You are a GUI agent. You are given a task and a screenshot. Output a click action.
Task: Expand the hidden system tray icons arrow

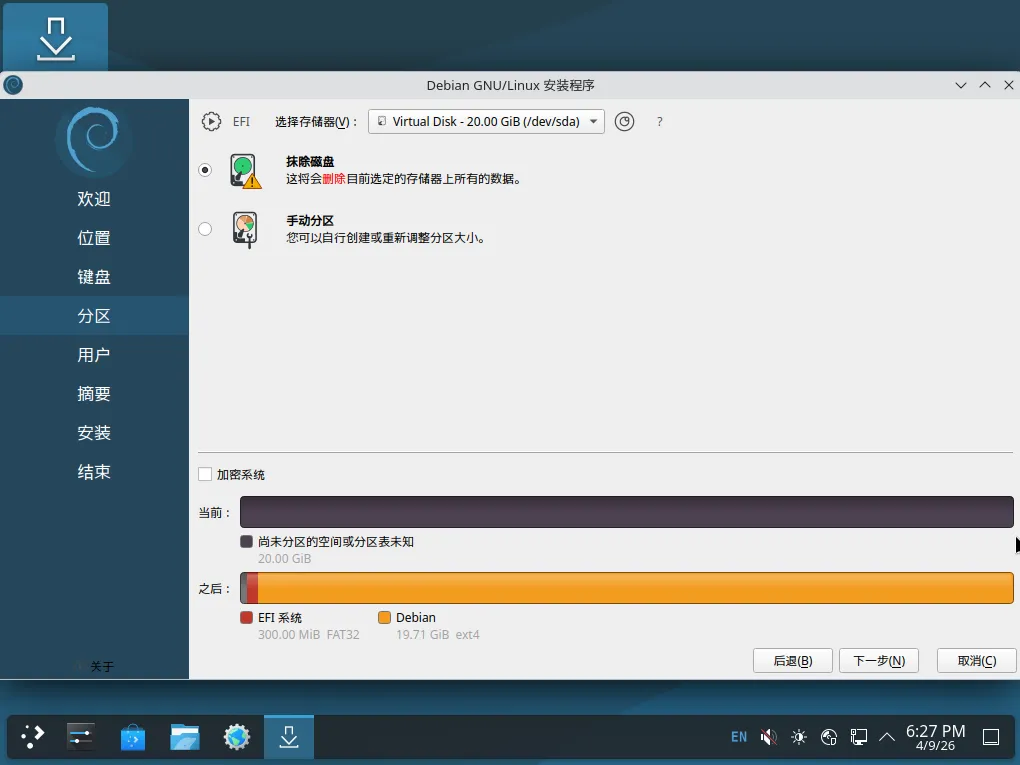(887, 737)
